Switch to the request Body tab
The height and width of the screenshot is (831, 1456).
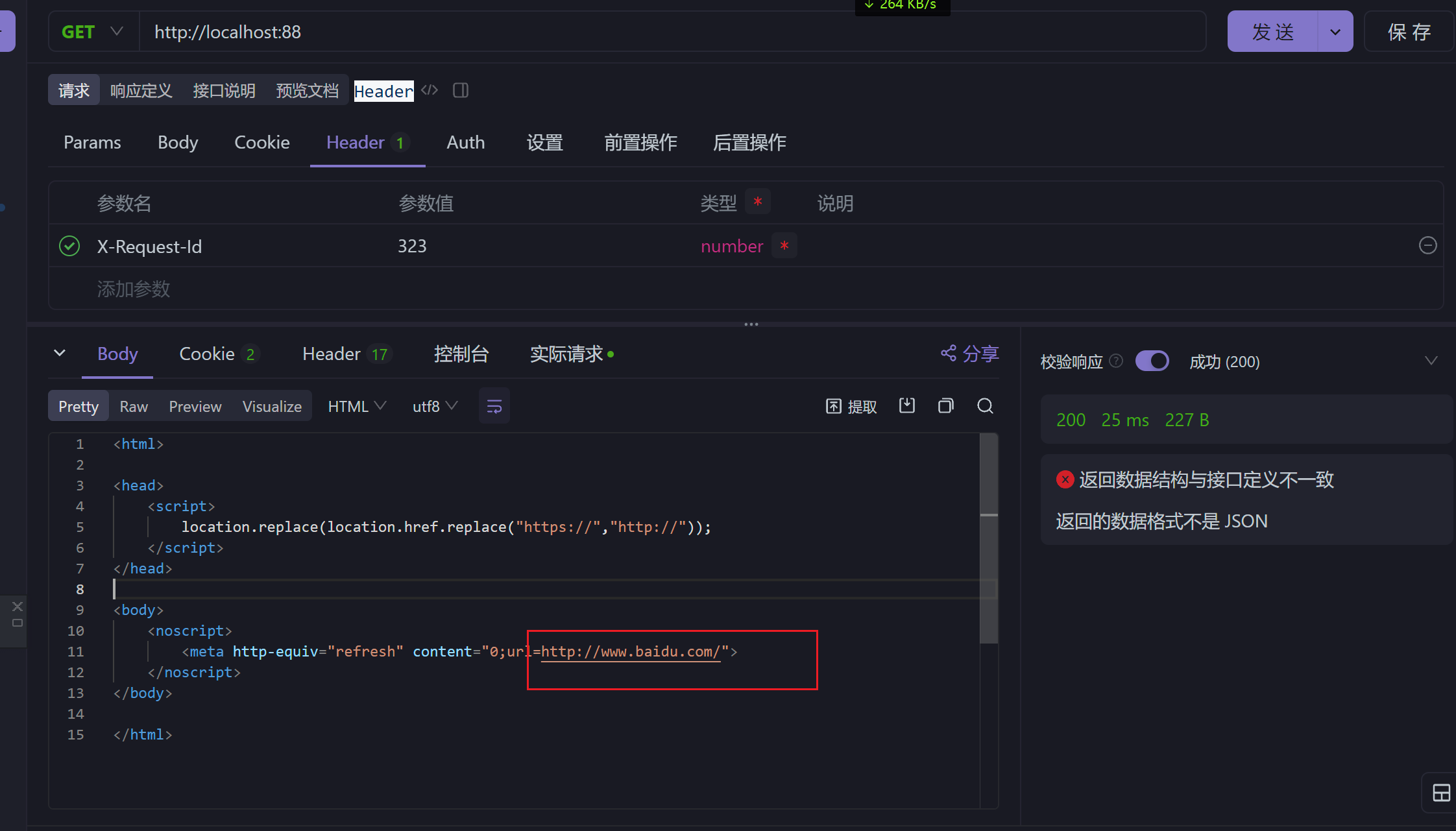coord(178,142)
